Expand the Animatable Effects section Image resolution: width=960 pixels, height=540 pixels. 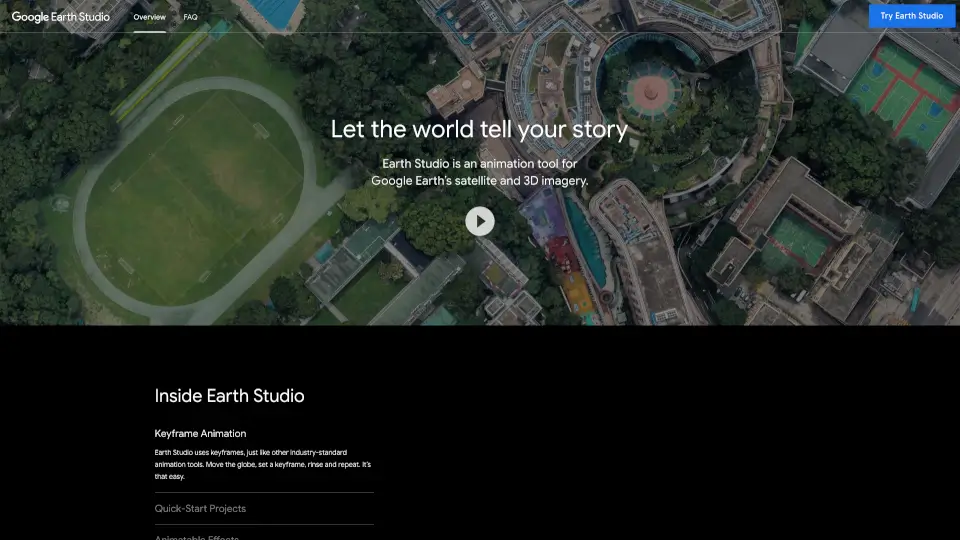[x=197, y=537]
